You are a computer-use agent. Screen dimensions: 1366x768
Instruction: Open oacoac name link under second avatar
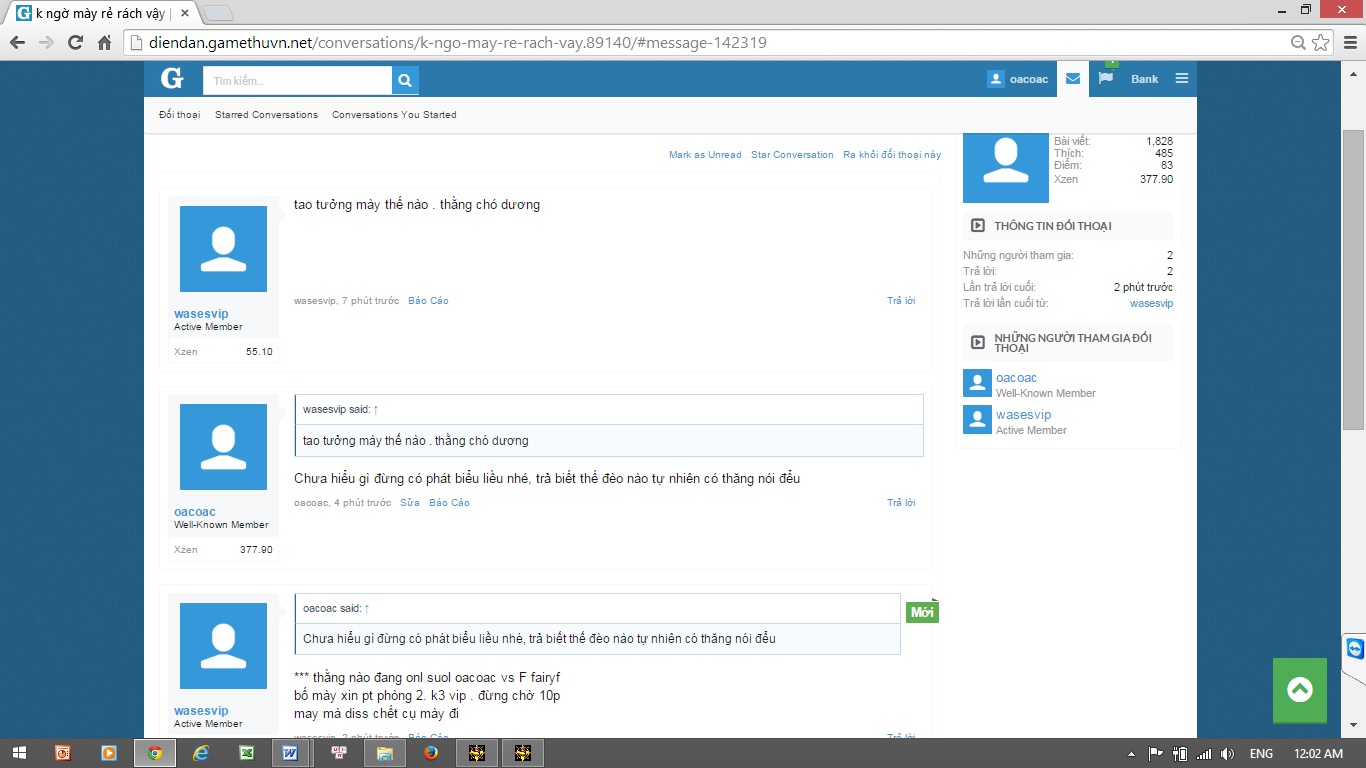195,512
